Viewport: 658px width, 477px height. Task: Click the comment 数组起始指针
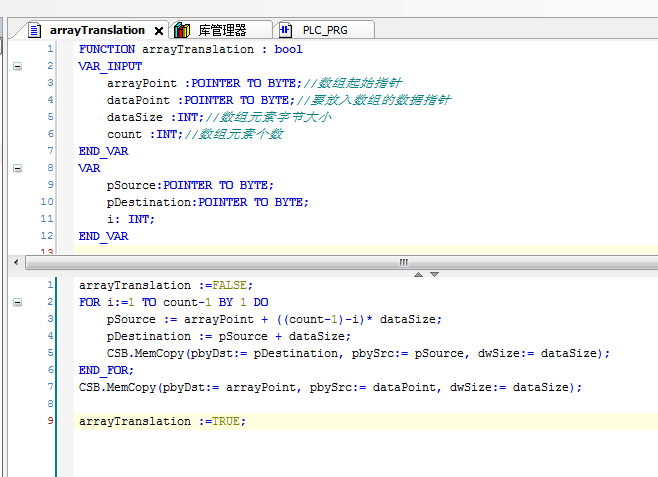352,83
